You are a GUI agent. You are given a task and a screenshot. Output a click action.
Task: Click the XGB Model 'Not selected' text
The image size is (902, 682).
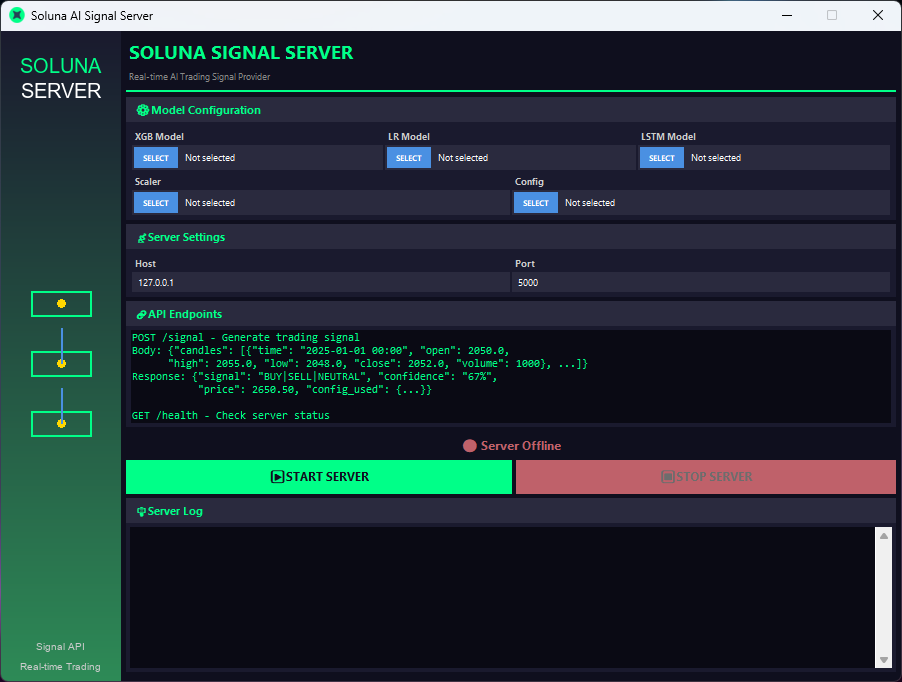210,158
